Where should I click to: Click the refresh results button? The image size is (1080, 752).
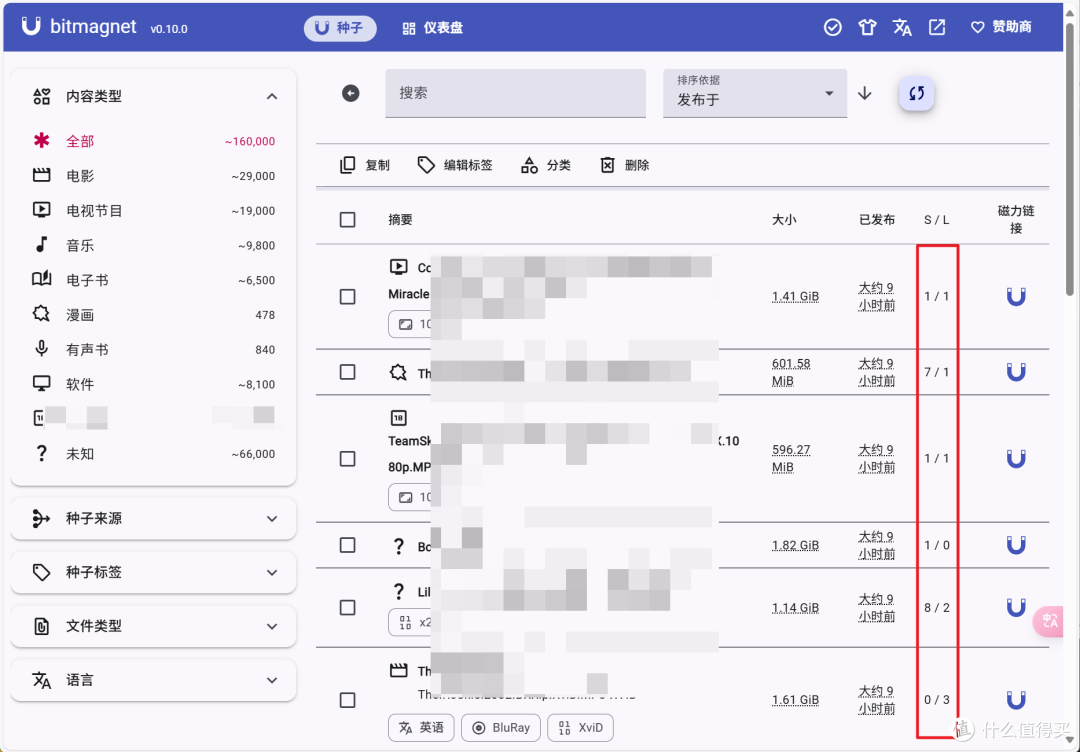click(917, 93)
